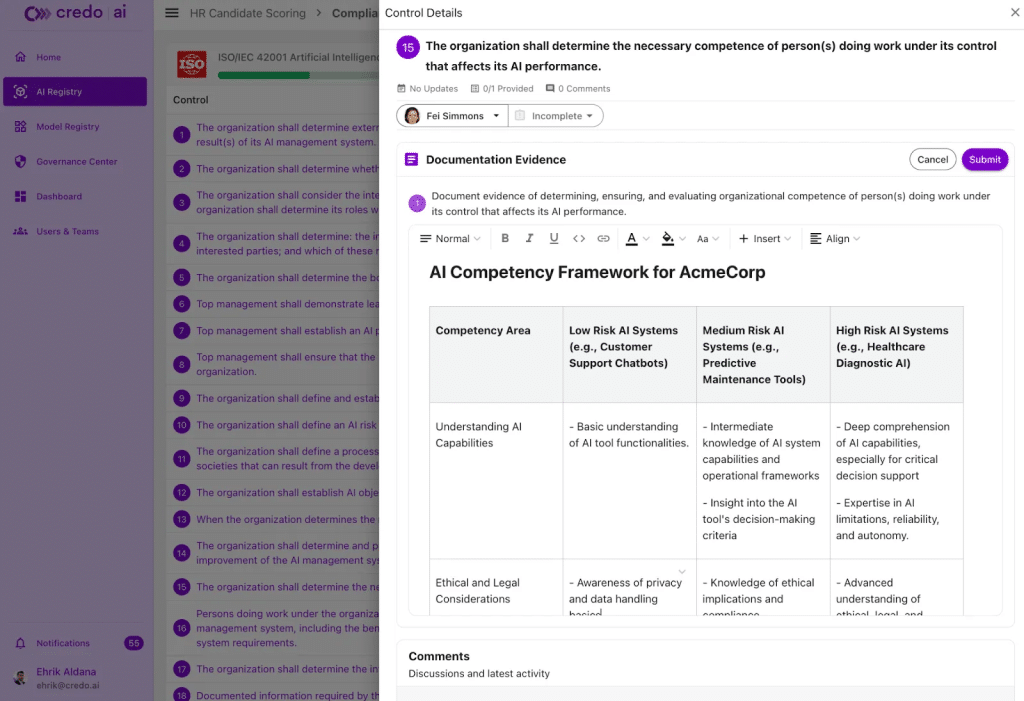
Task: Click the Model Registry icon
Action: point(20,127)
